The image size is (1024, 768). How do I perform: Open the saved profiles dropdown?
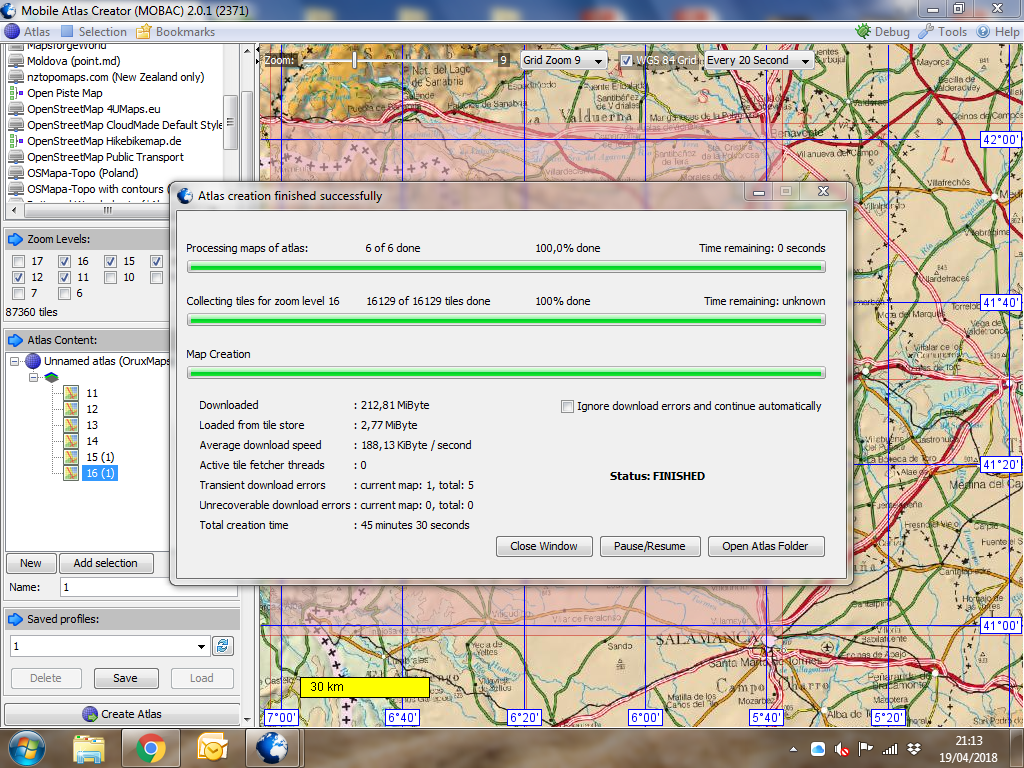tap(202, 647)
